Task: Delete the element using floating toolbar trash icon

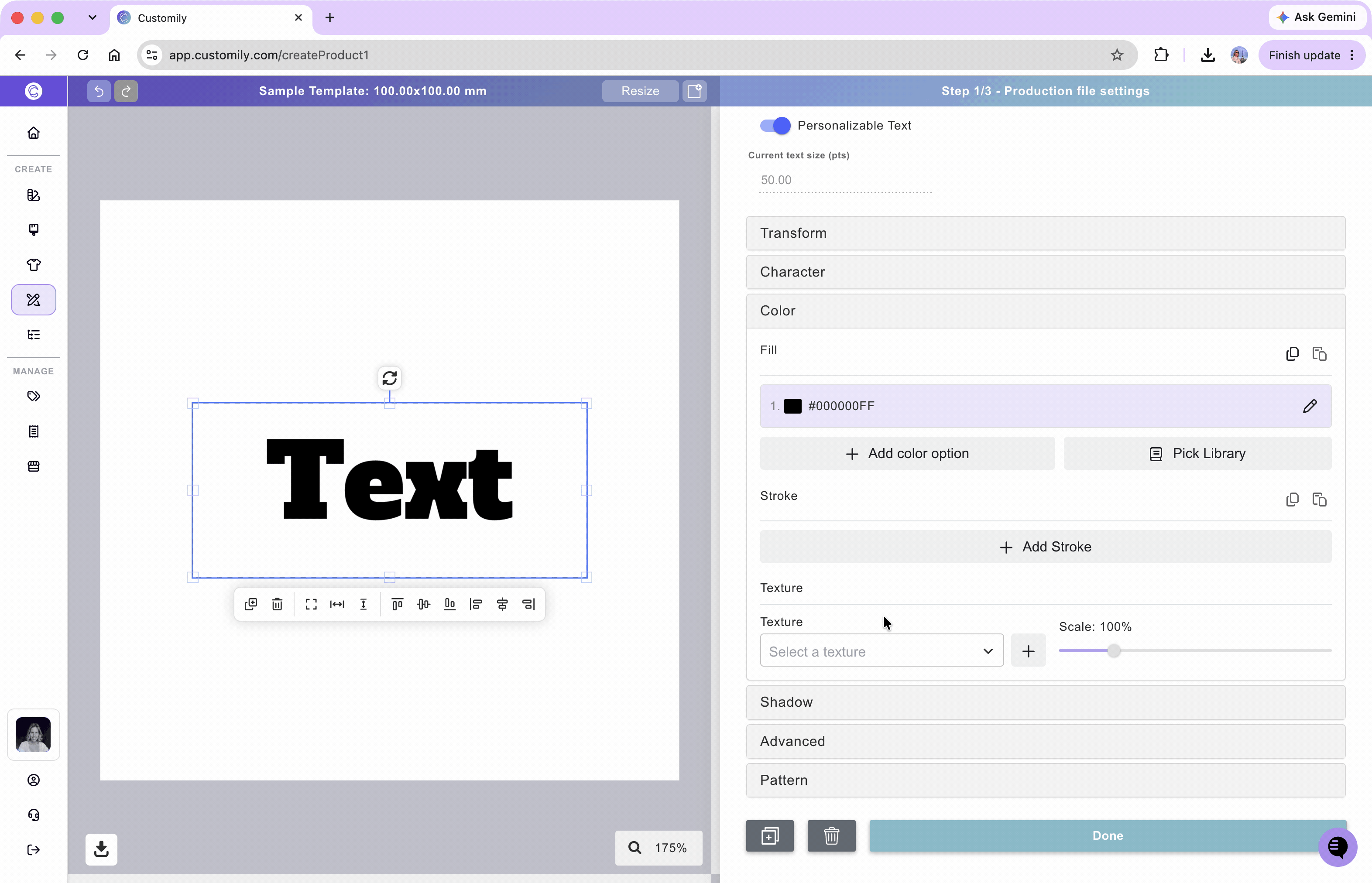Action: (x=277, y=604)
